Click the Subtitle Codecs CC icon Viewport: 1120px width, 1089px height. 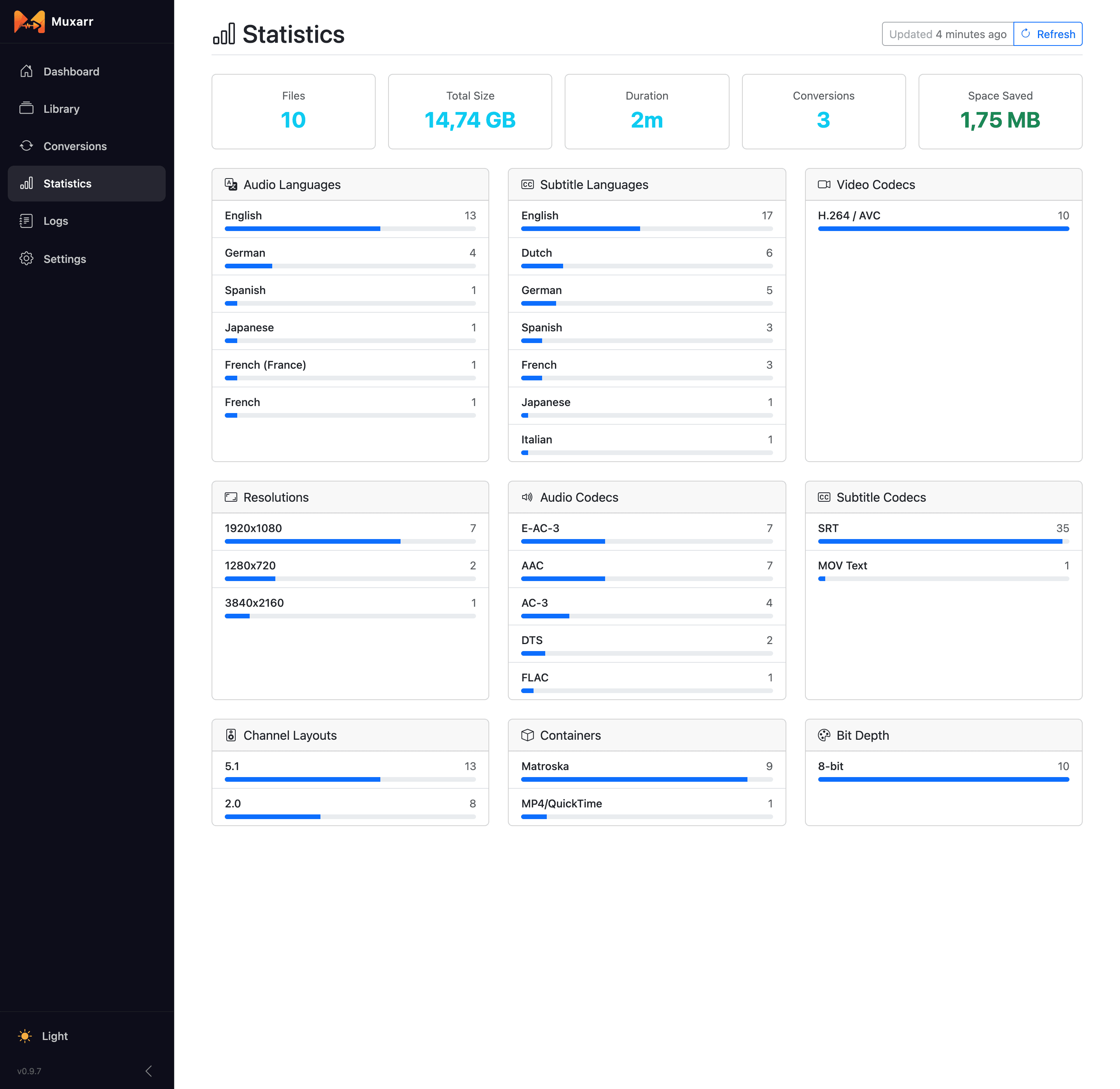coord(824,497)
